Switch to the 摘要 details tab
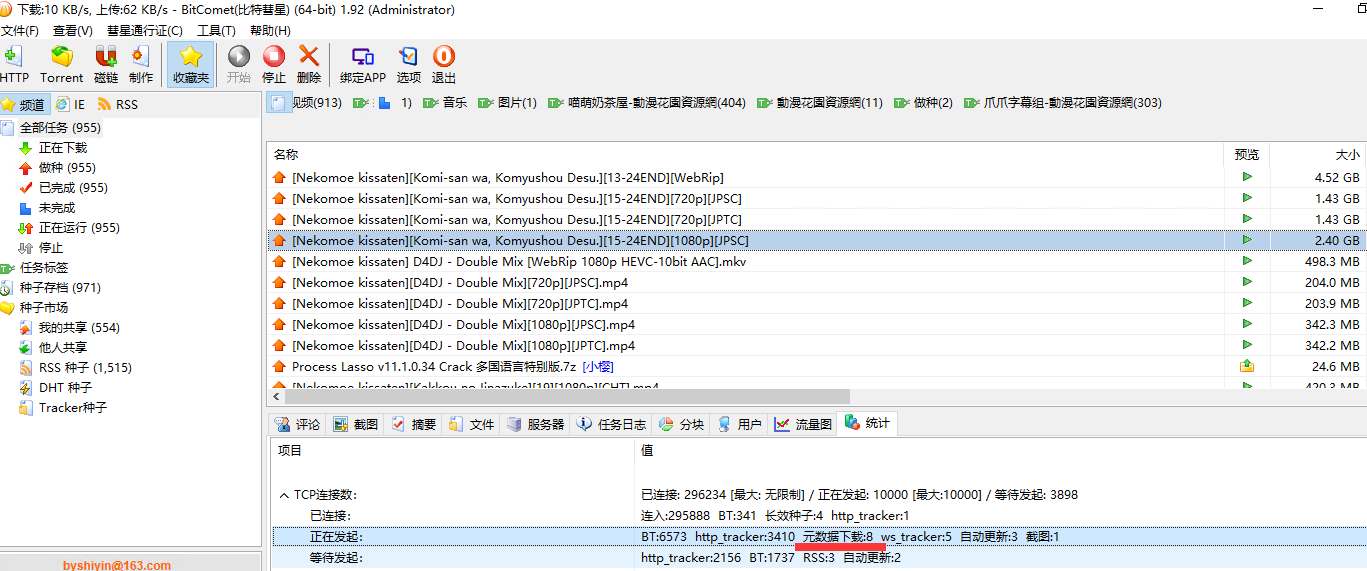Viewport: 1367px width, 571px height. point(413,424)
